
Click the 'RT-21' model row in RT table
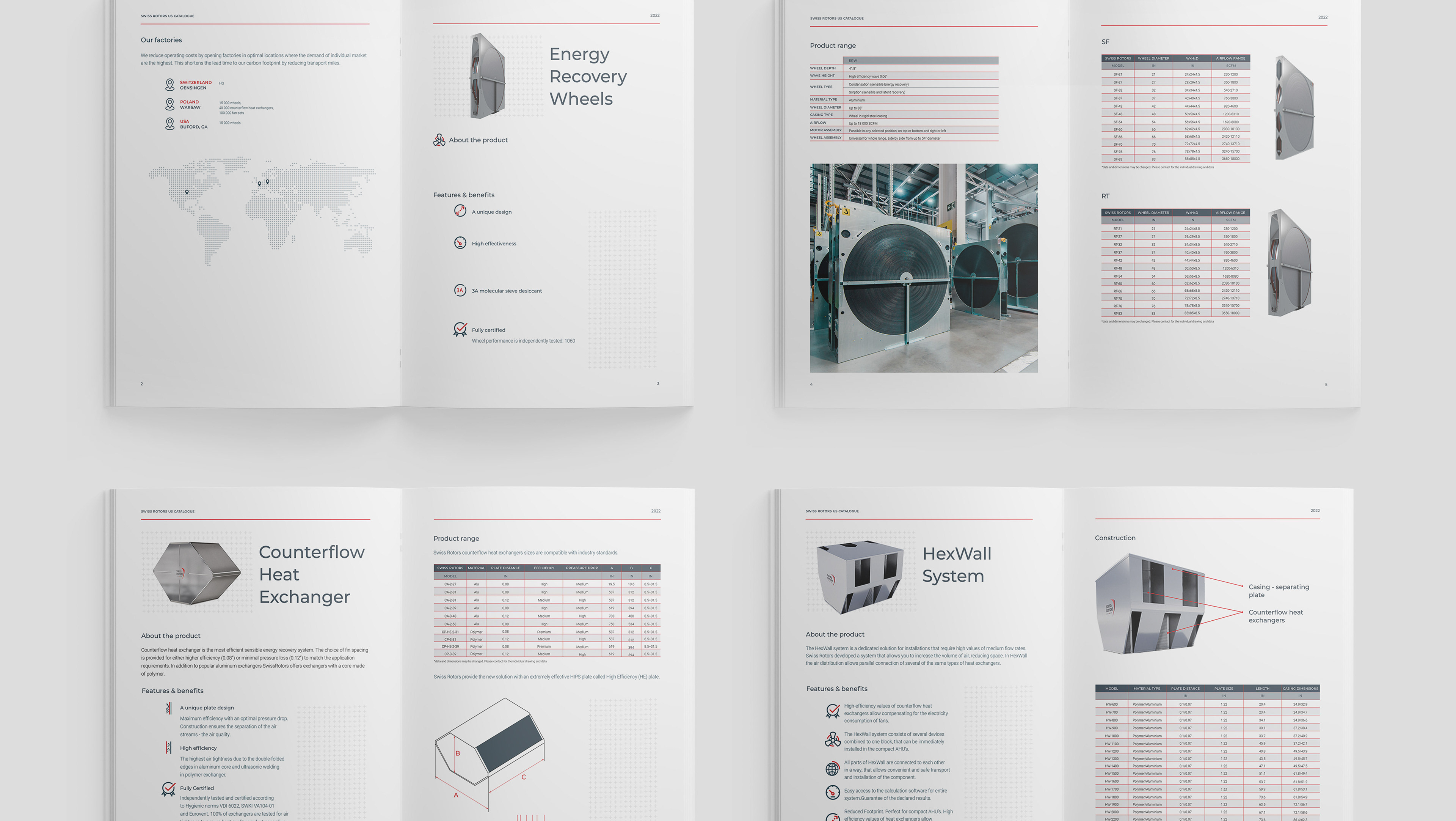pos(1175,228)
